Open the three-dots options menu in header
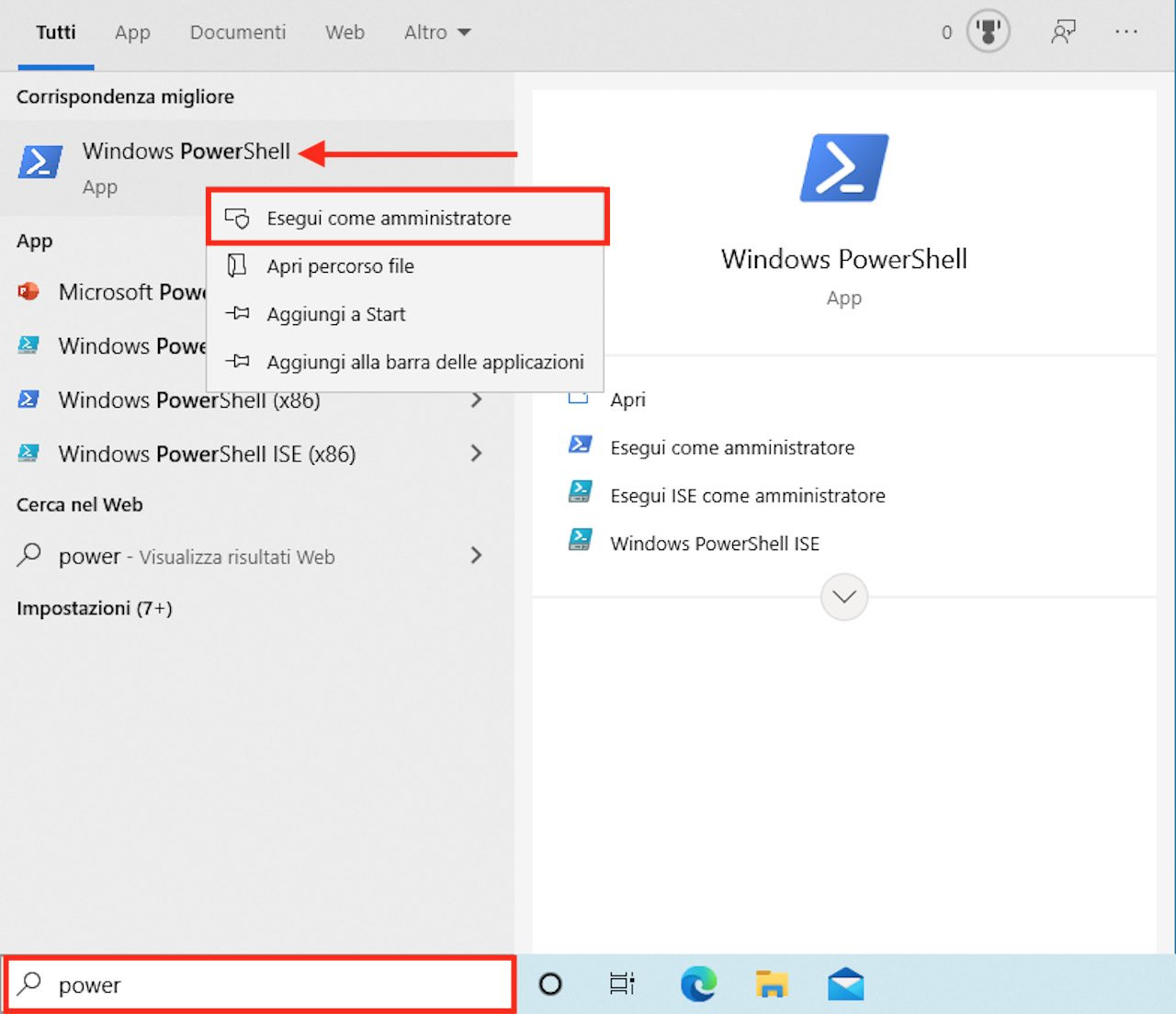The image size is (1176, 1014). click(x=1126, y=32)
